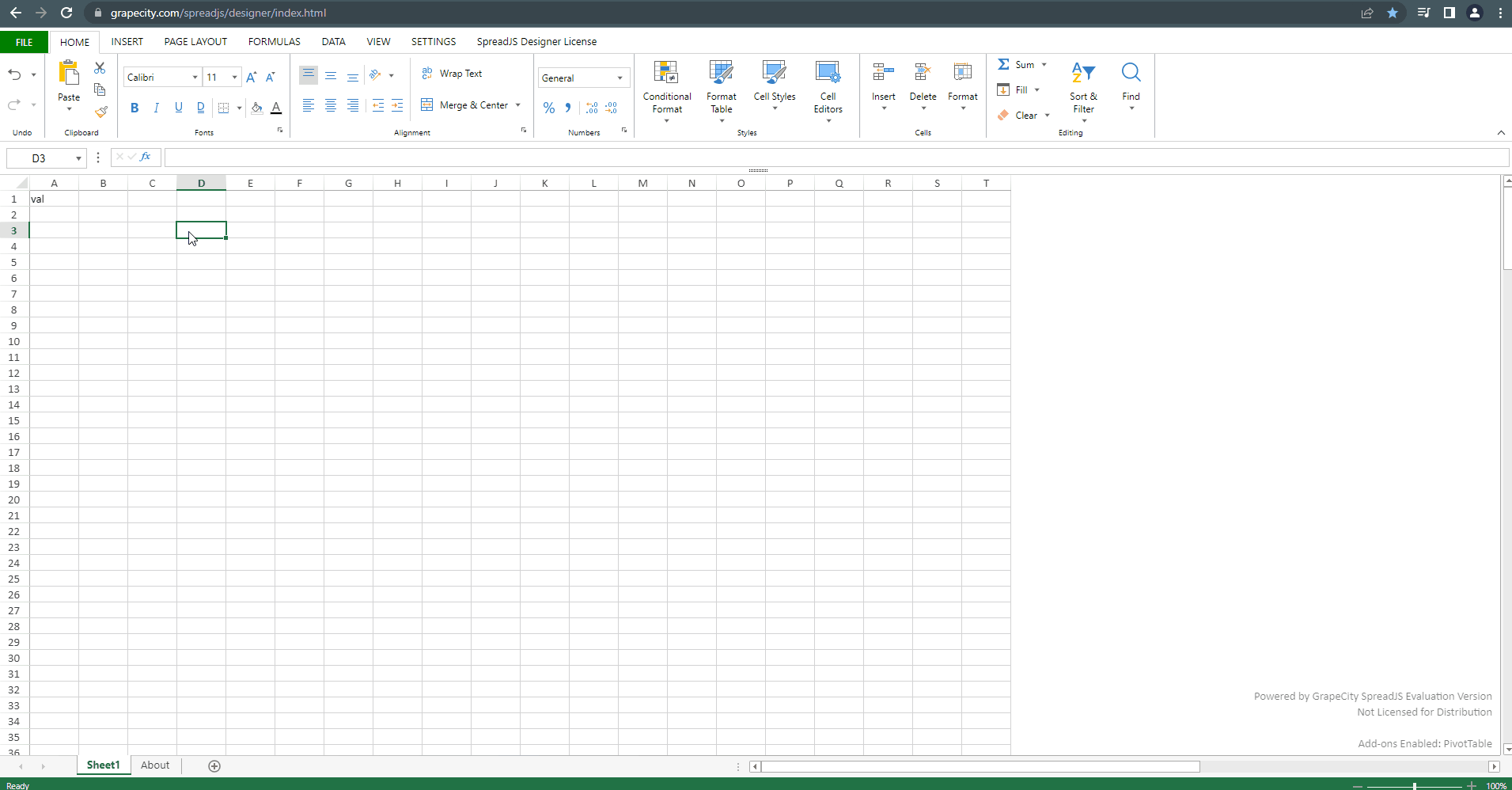Image resolution: width=1512 pixels, height=790 pixels.
Task: Add a new sheet with the plus icon
Action: click(214, 765)
